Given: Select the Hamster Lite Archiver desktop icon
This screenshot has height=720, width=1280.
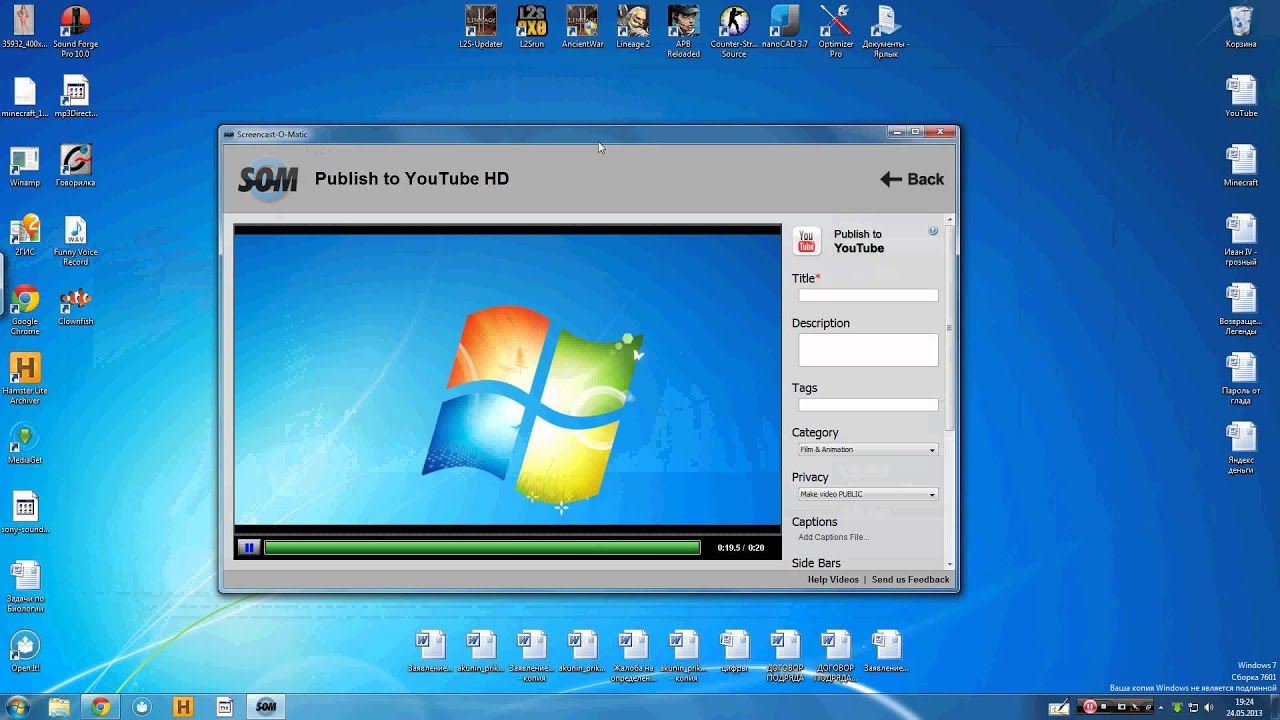Looking at the screenshot, I should [25, 380].
